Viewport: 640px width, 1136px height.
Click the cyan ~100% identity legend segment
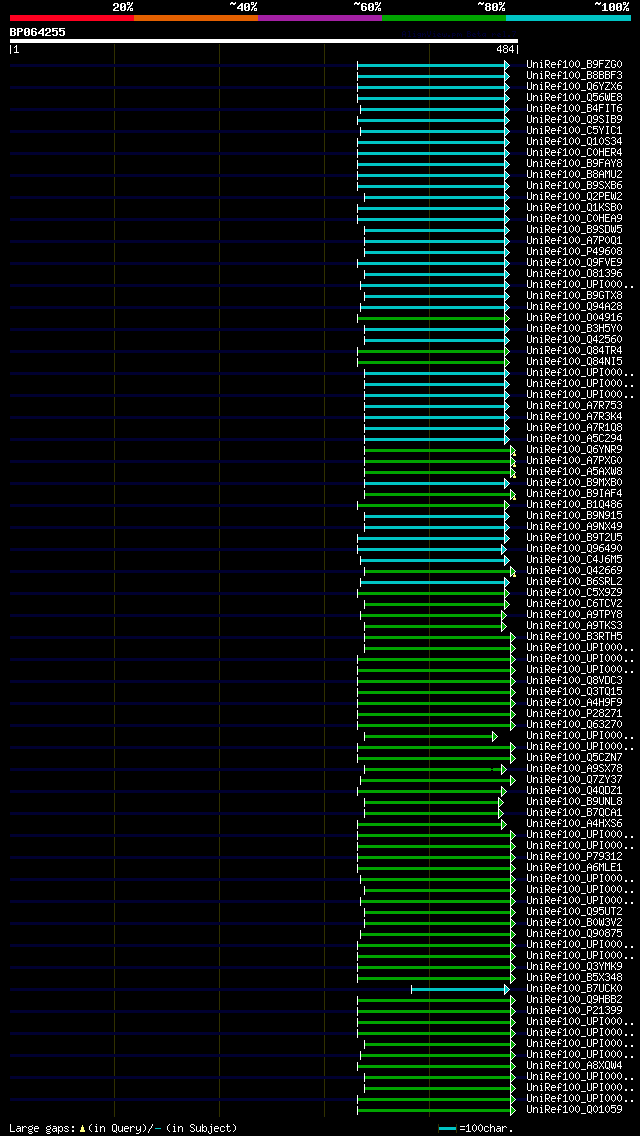(568, 17)
